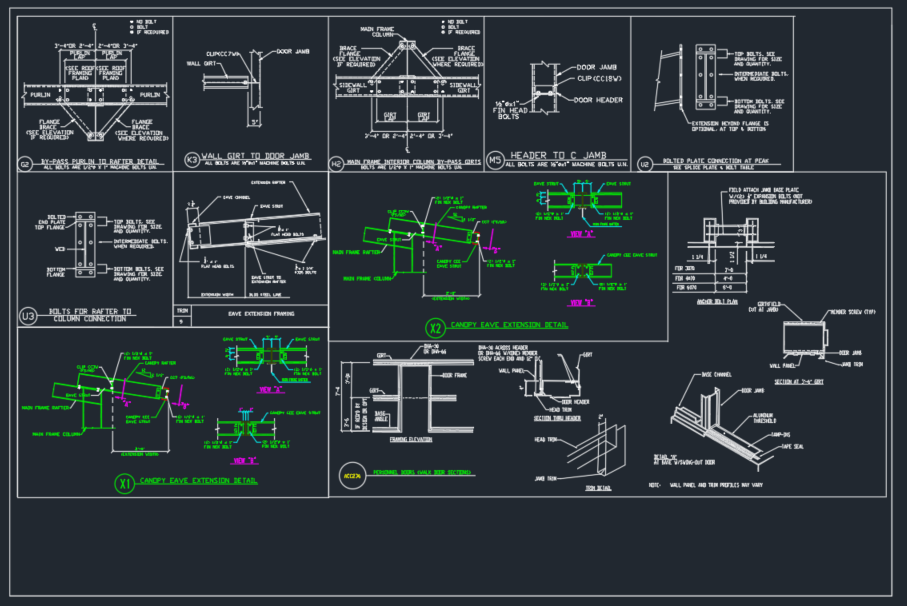Click the H2 detail tag circle
The image size is (907, 606).
pyautogui.click(x=336, y=164)
